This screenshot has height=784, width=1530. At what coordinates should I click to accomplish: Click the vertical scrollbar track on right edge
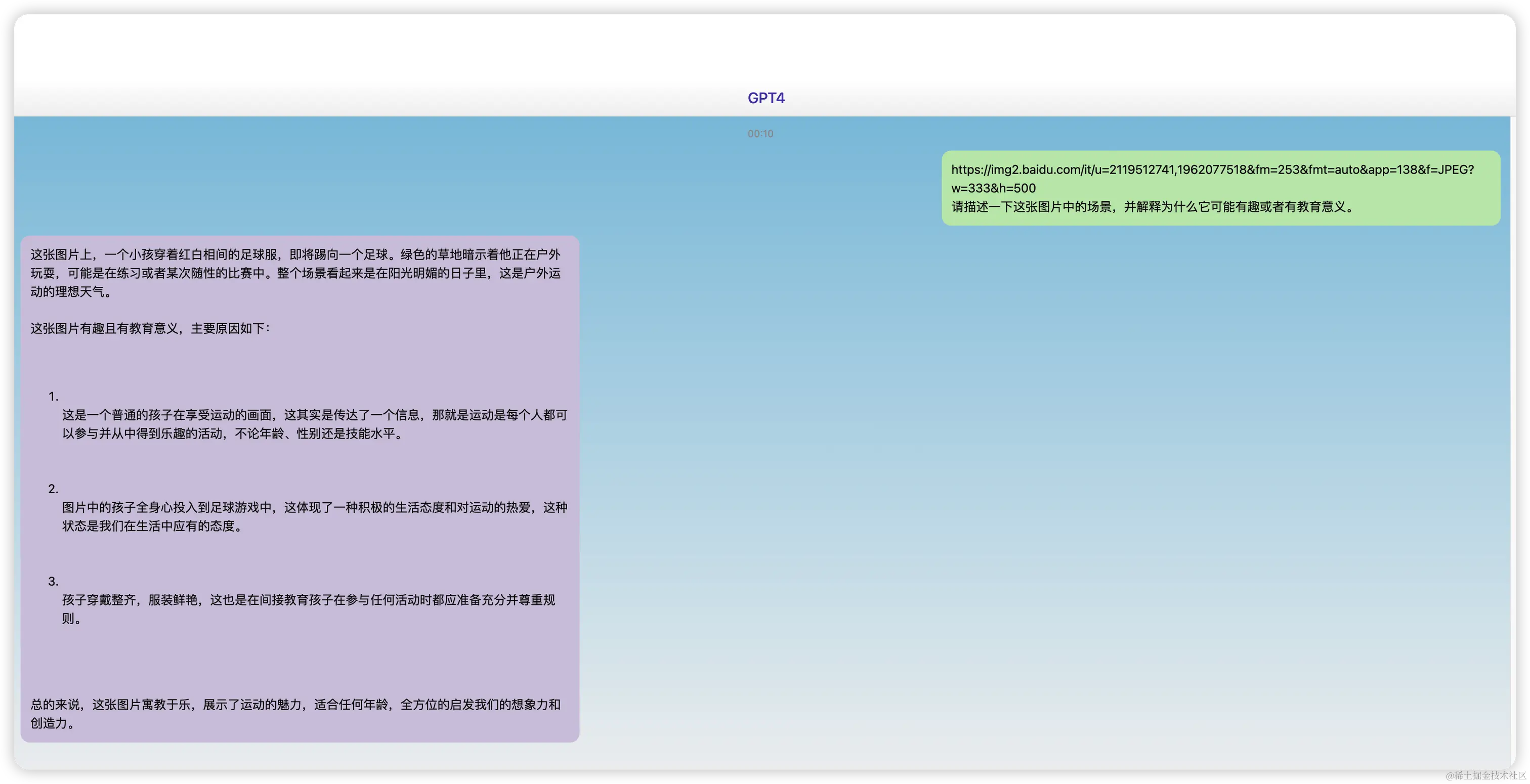click(1512, 416)
